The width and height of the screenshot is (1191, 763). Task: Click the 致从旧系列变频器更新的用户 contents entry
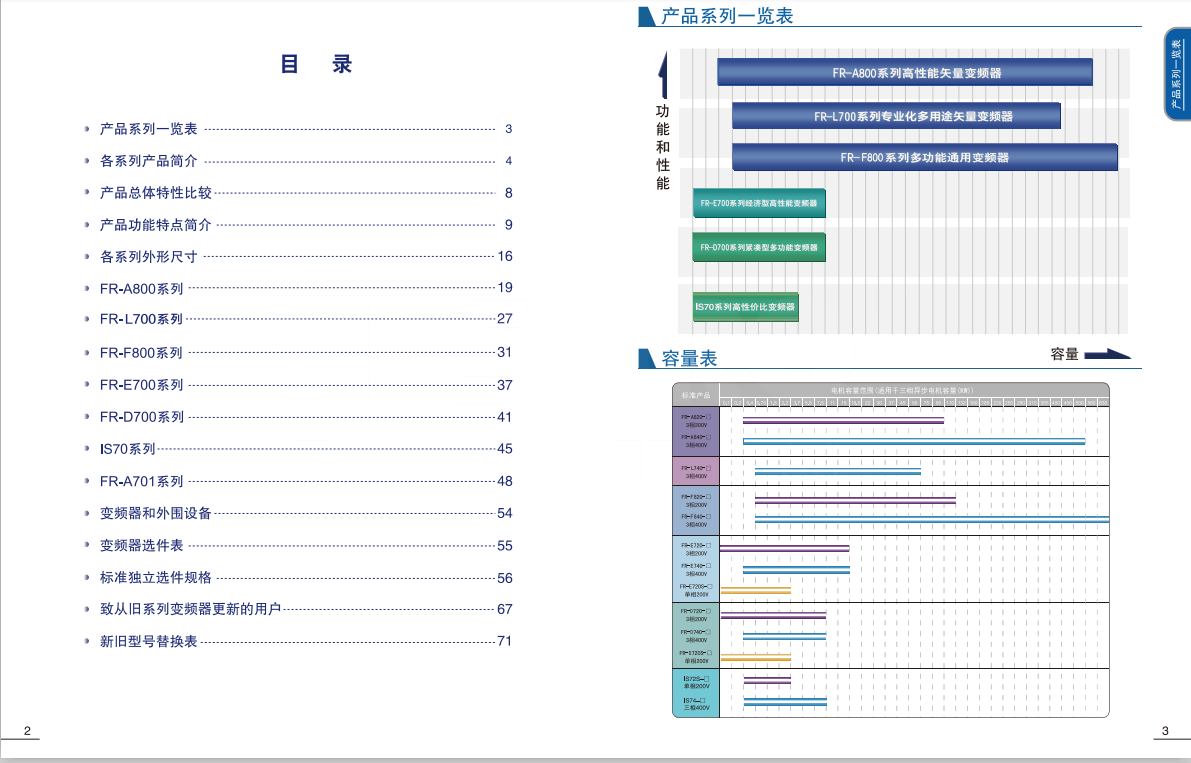(x=299, y=609)
